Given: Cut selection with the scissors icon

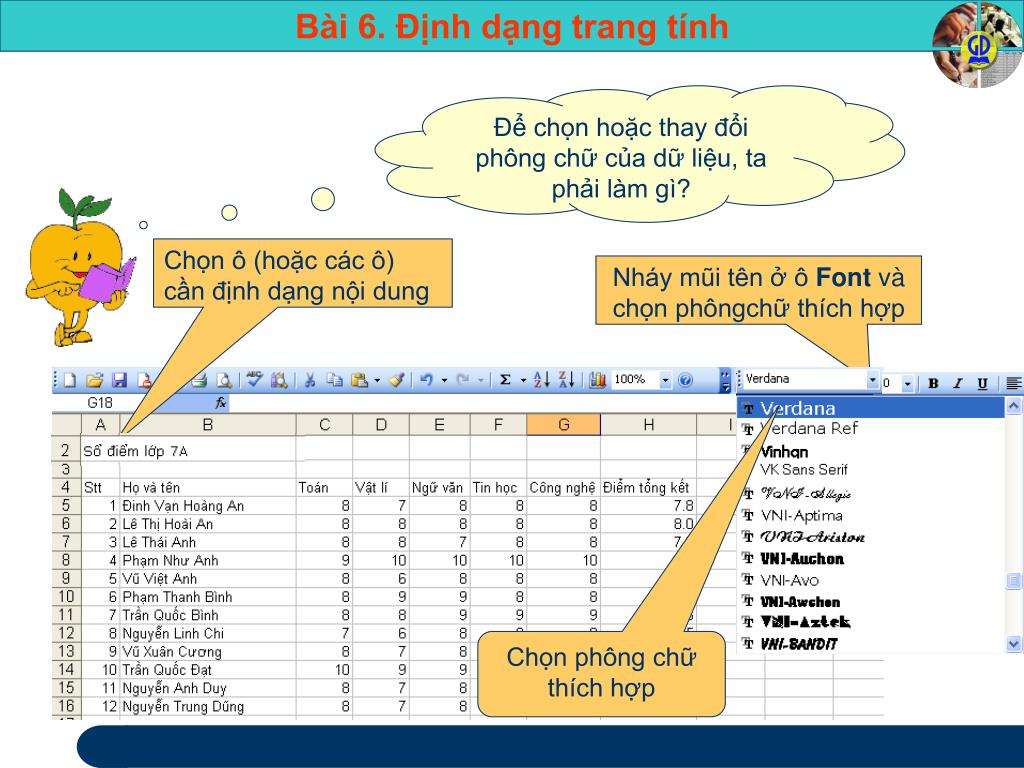Looking at the screenshot, I should [310, 380].
